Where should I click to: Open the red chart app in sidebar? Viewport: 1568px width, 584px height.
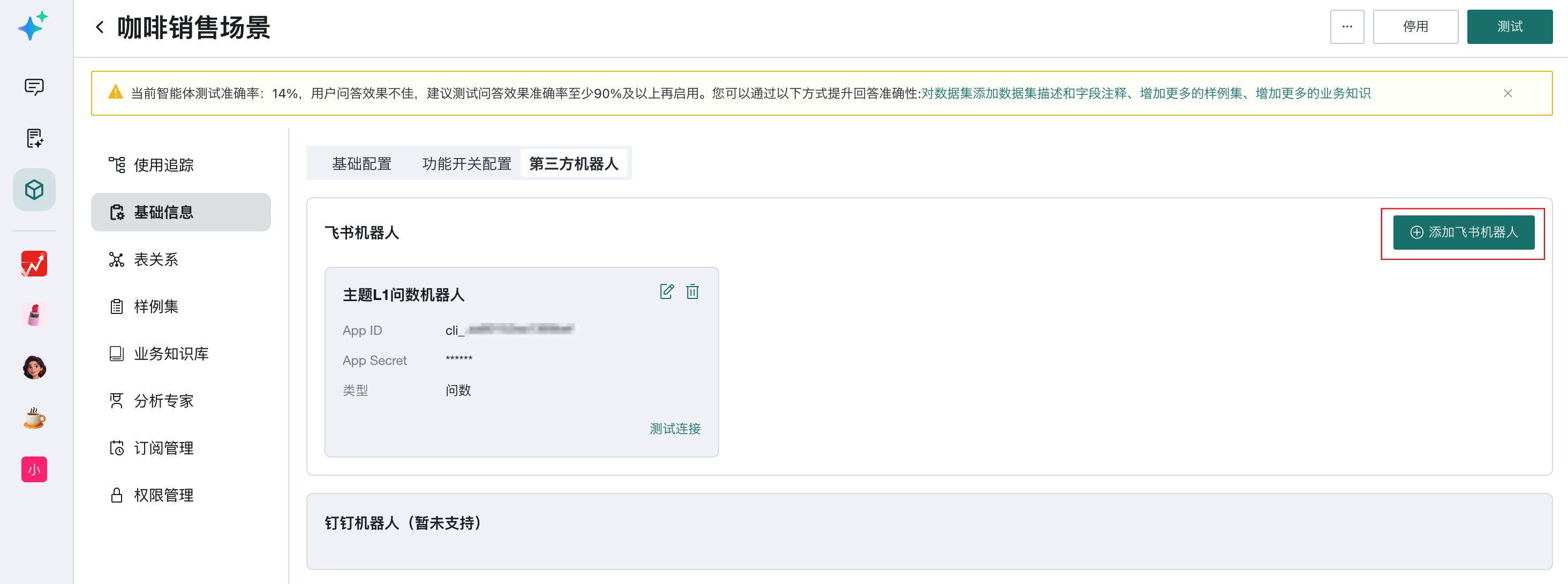click(x=34, y=264)
